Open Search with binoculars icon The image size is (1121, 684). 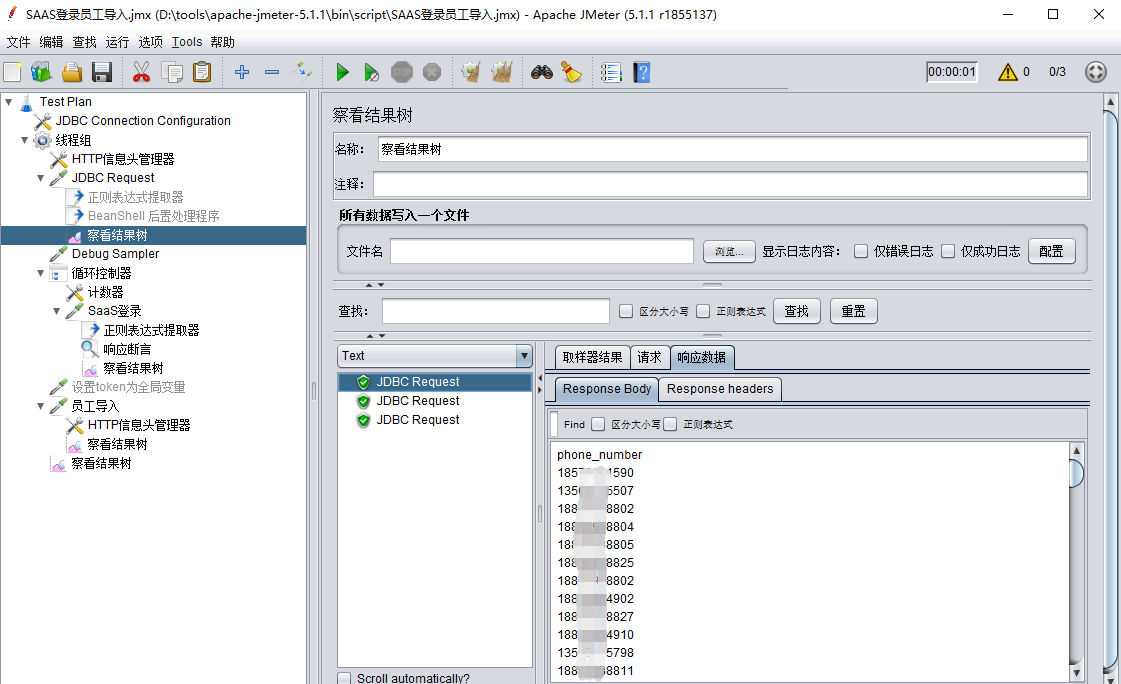(541, 72)
